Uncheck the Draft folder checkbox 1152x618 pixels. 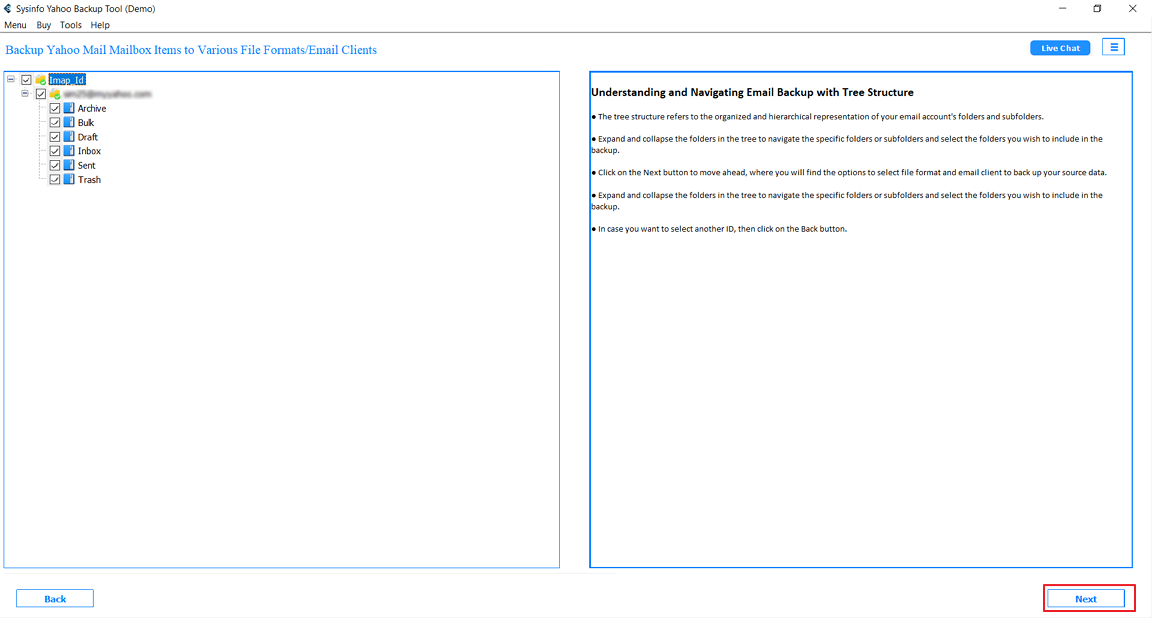tap(55, 137)
